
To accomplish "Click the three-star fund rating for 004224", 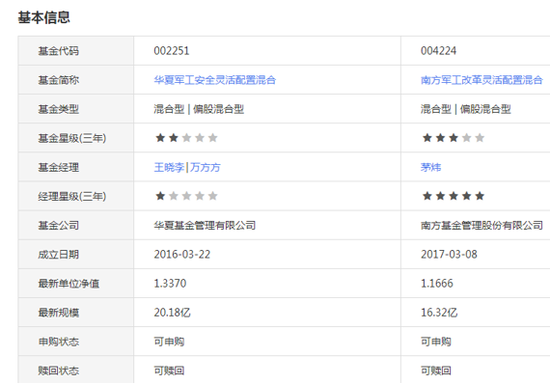I will click(x=453, y=138).
